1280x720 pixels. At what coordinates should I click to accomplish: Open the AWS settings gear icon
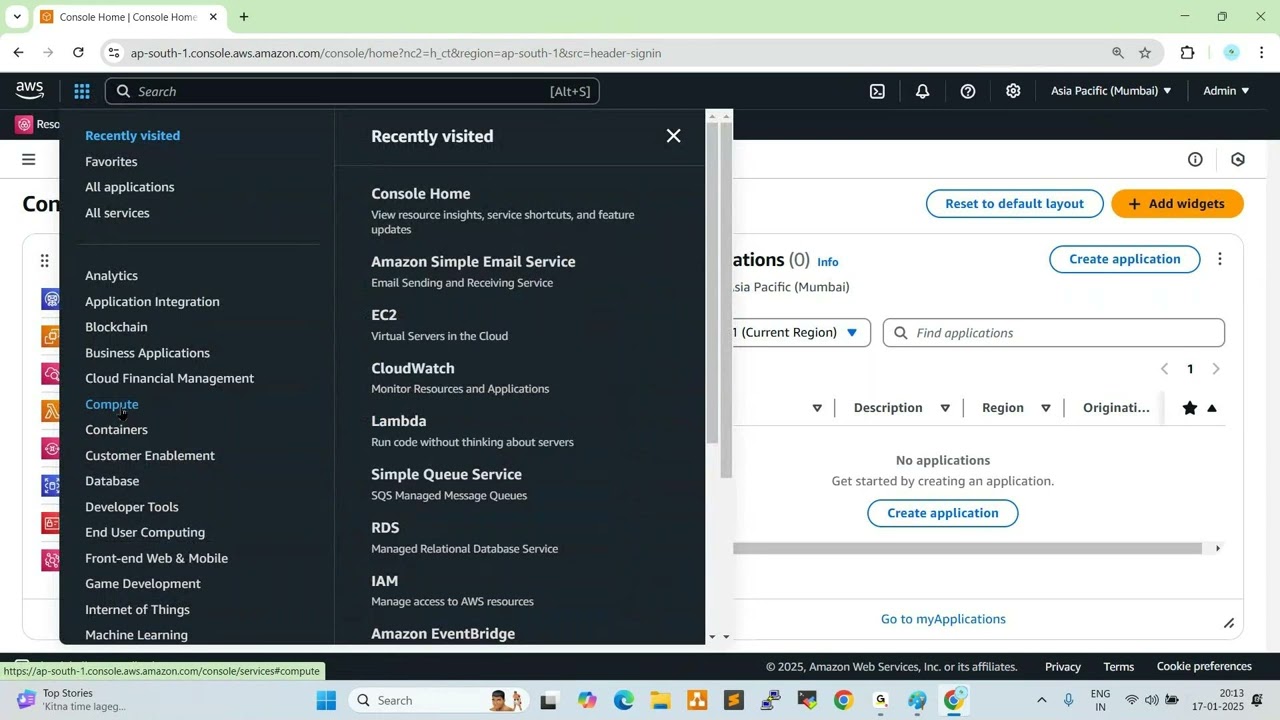1013,91
